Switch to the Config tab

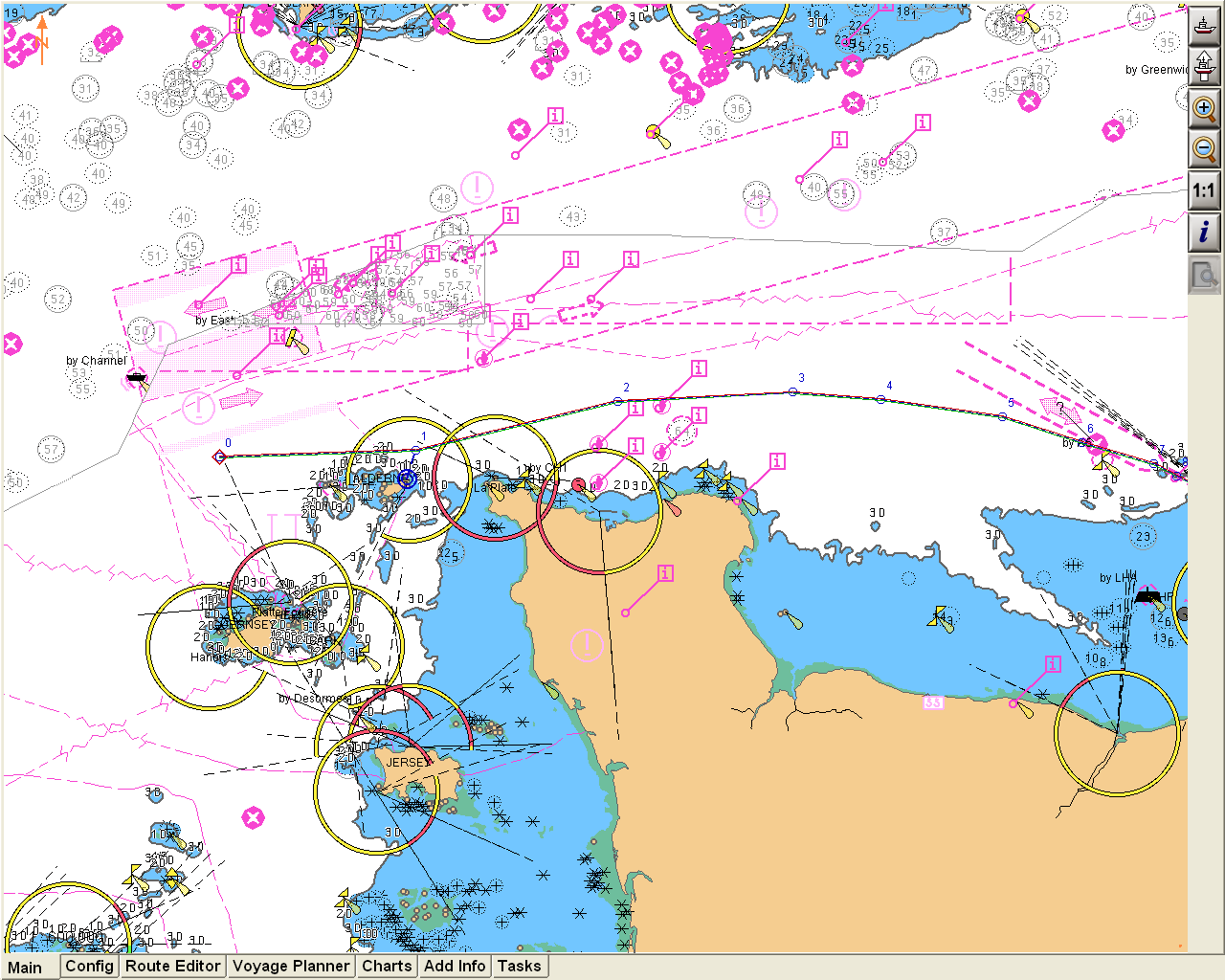89,967
